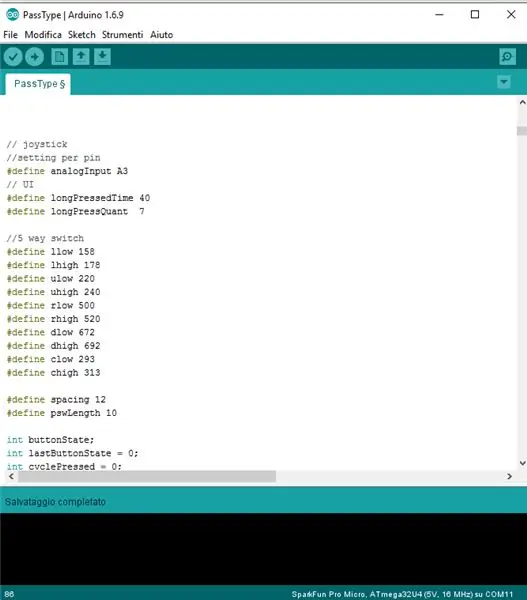Screen dimensions: 527x600
Task: Click the horizontal scrollbar thumb
Action: (x=147, y=476)
